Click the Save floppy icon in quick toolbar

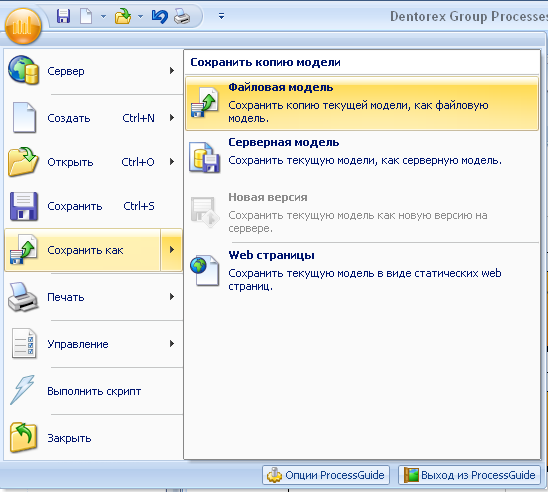[x=63, y=16]
